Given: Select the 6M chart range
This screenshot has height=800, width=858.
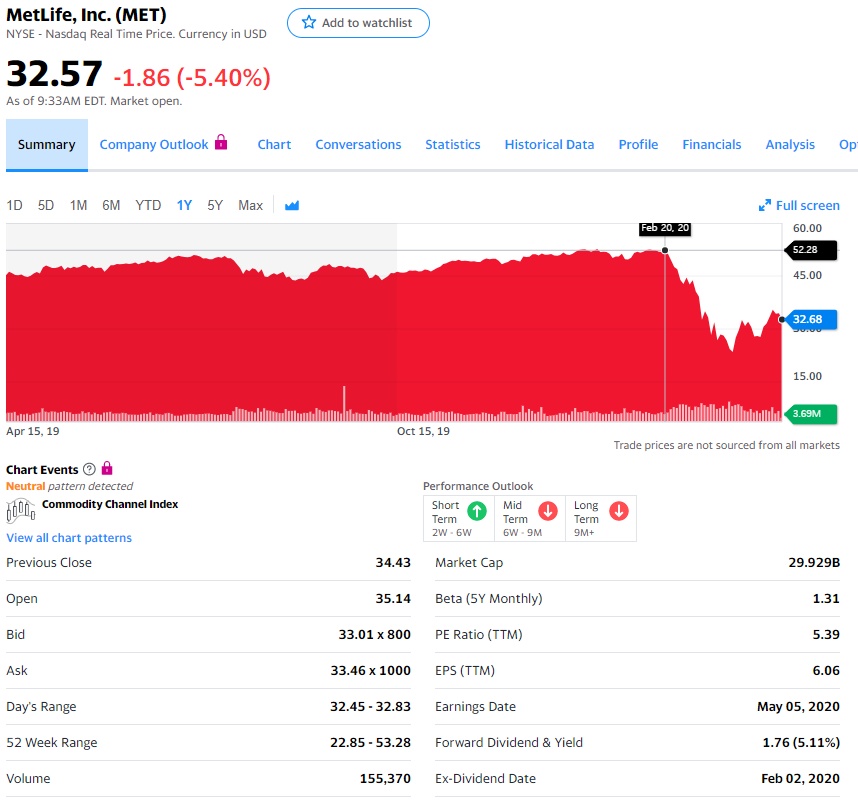Looking at the screenshot, I should pyautogui.click(x=111, y=205).
